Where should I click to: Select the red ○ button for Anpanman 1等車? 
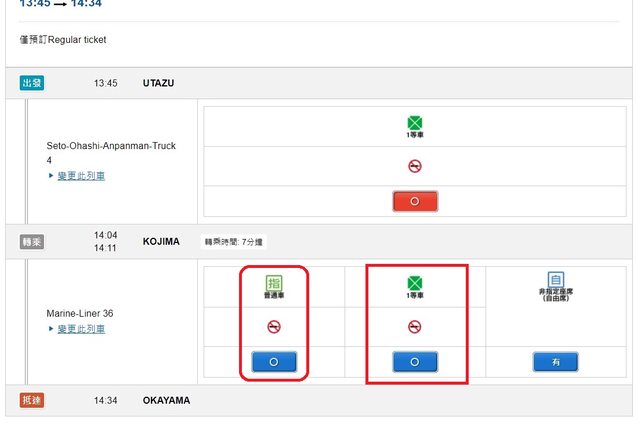click(415, 201)
